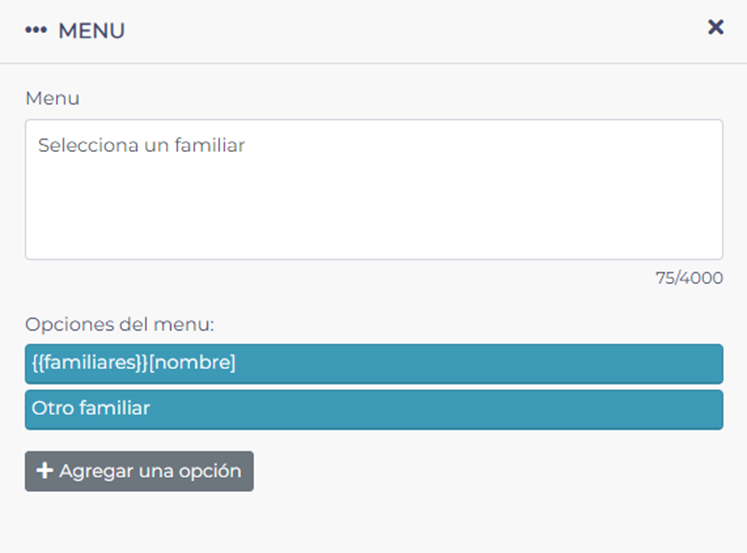The image size is (747, 553).
Task: Click the 'Menu' field label
Action: tap(52, 98)
